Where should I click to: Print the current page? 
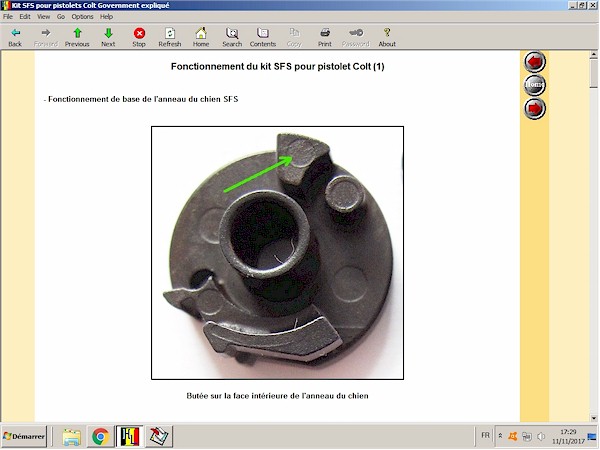point(324,37)
